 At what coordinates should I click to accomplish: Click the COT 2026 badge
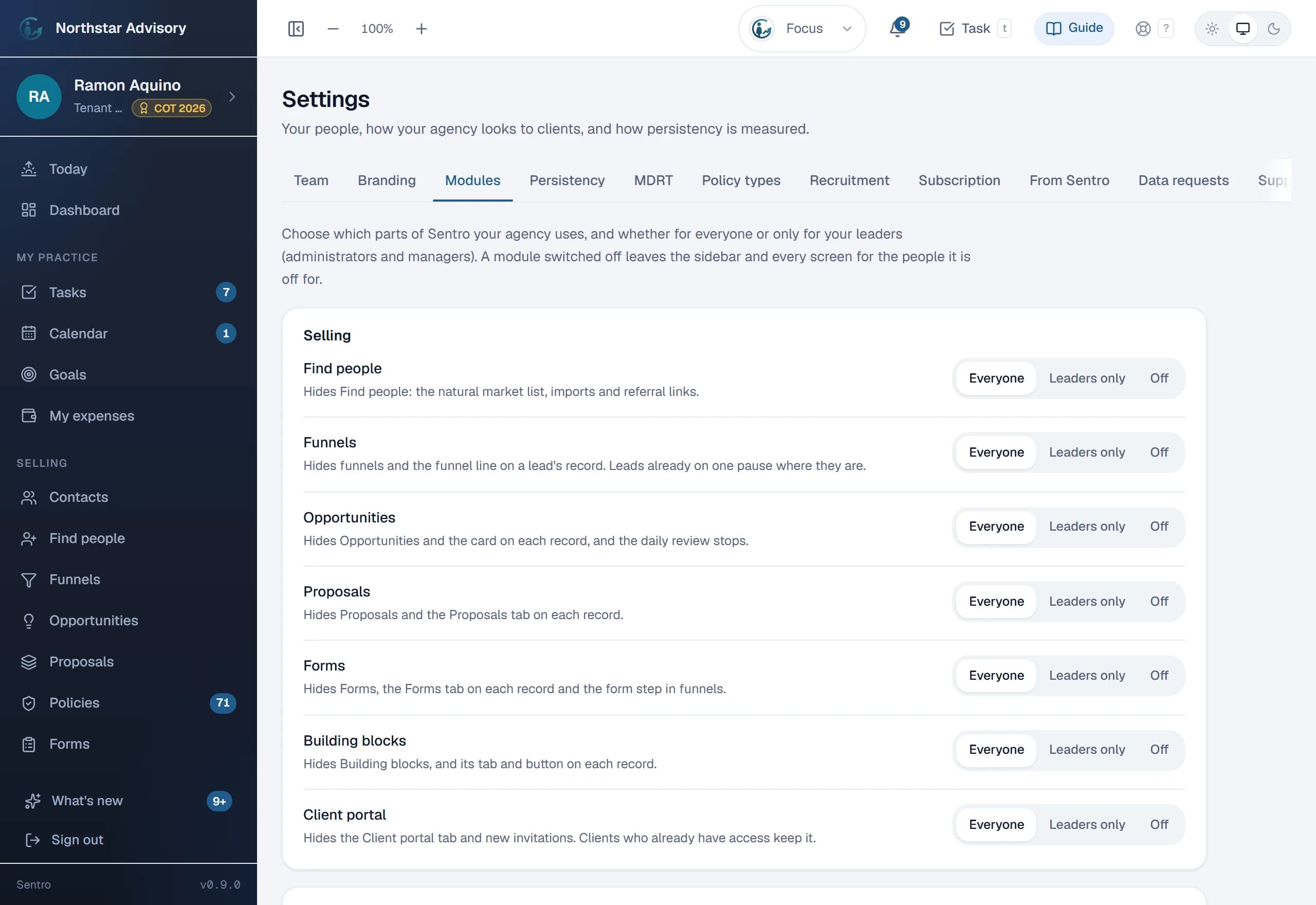[x=172, y=108]
